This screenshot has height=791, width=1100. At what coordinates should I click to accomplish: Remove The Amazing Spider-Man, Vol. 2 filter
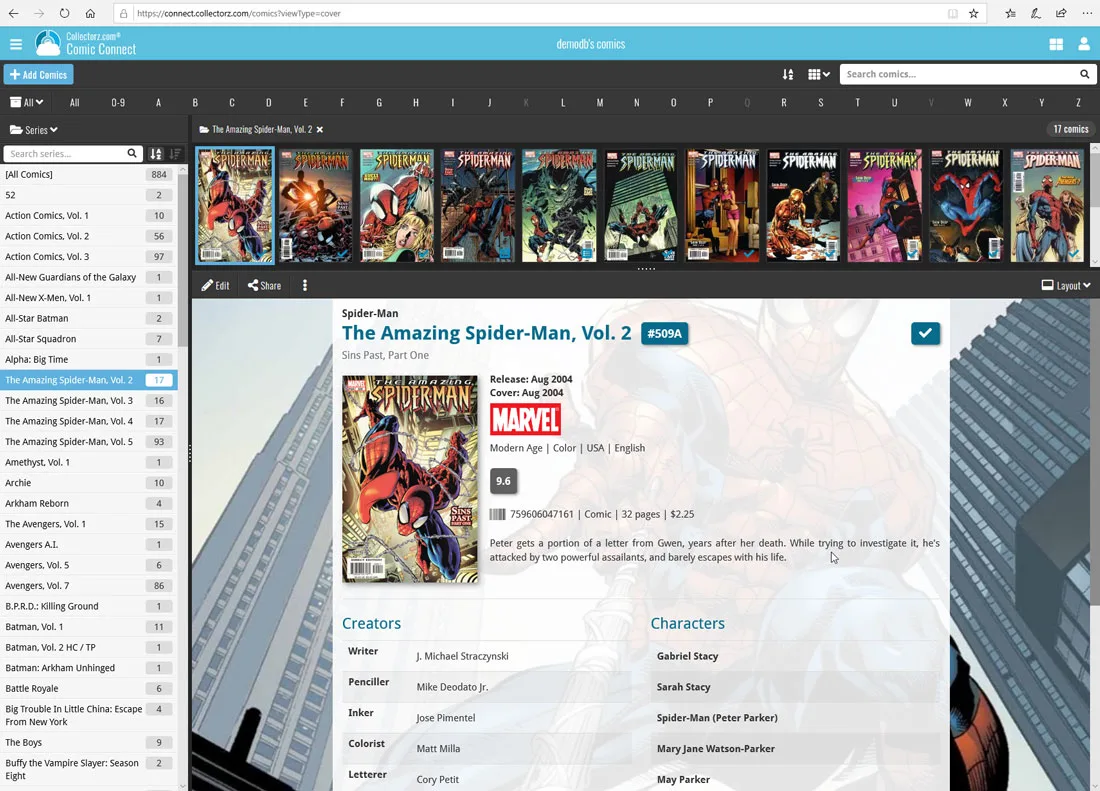(320, 130)
